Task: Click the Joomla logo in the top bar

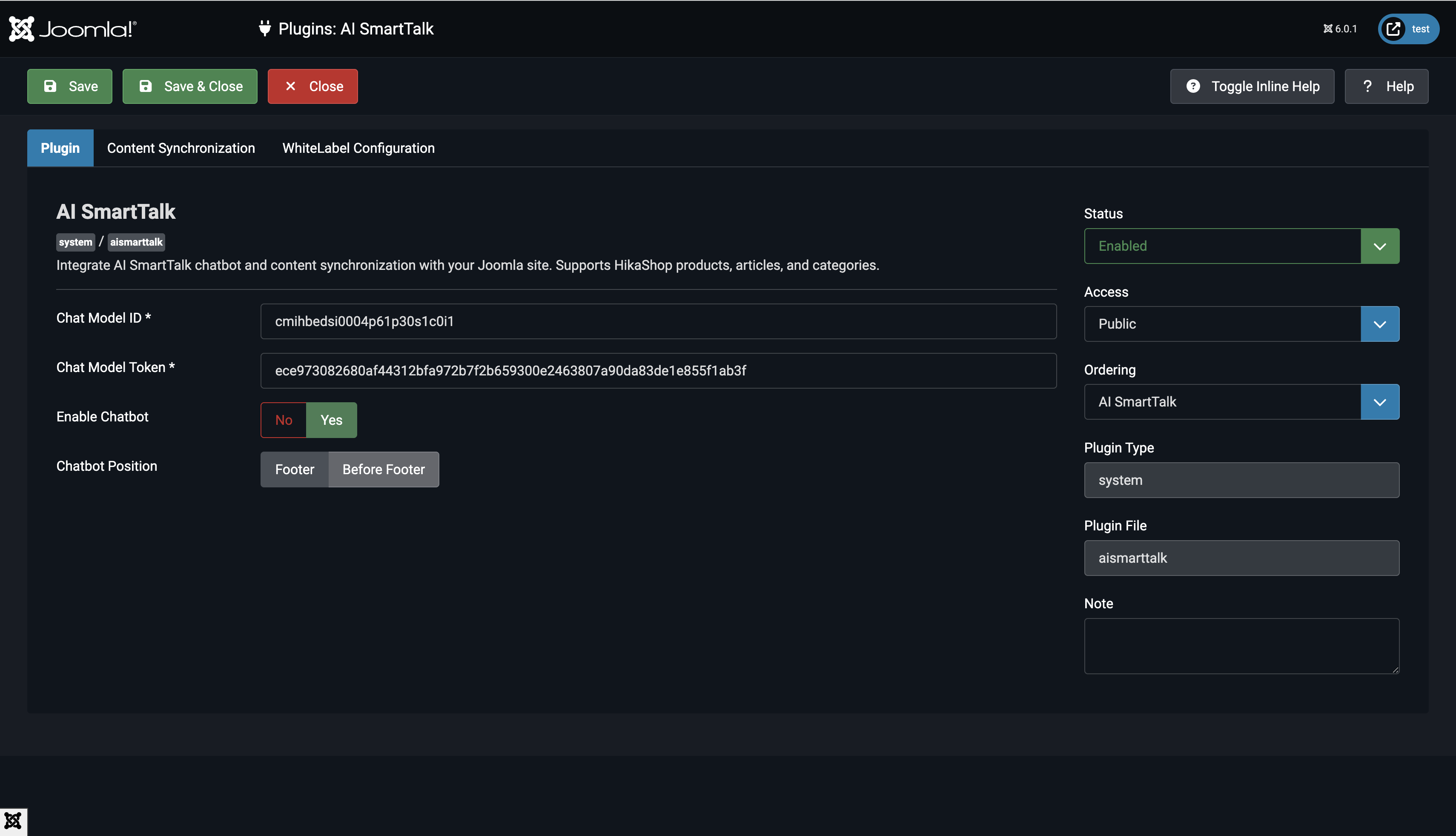Action: pos(72,28)
